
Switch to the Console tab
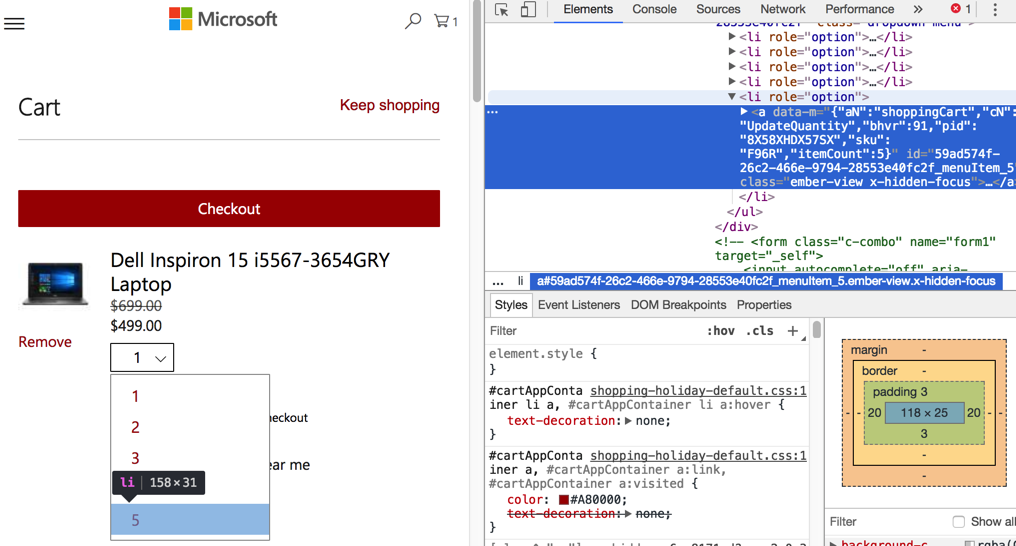(x=654, y=9)
